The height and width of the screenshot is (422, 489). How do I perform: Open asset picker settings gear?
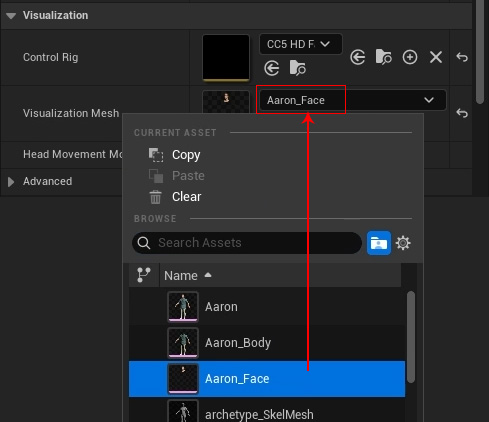coord(403,243)
